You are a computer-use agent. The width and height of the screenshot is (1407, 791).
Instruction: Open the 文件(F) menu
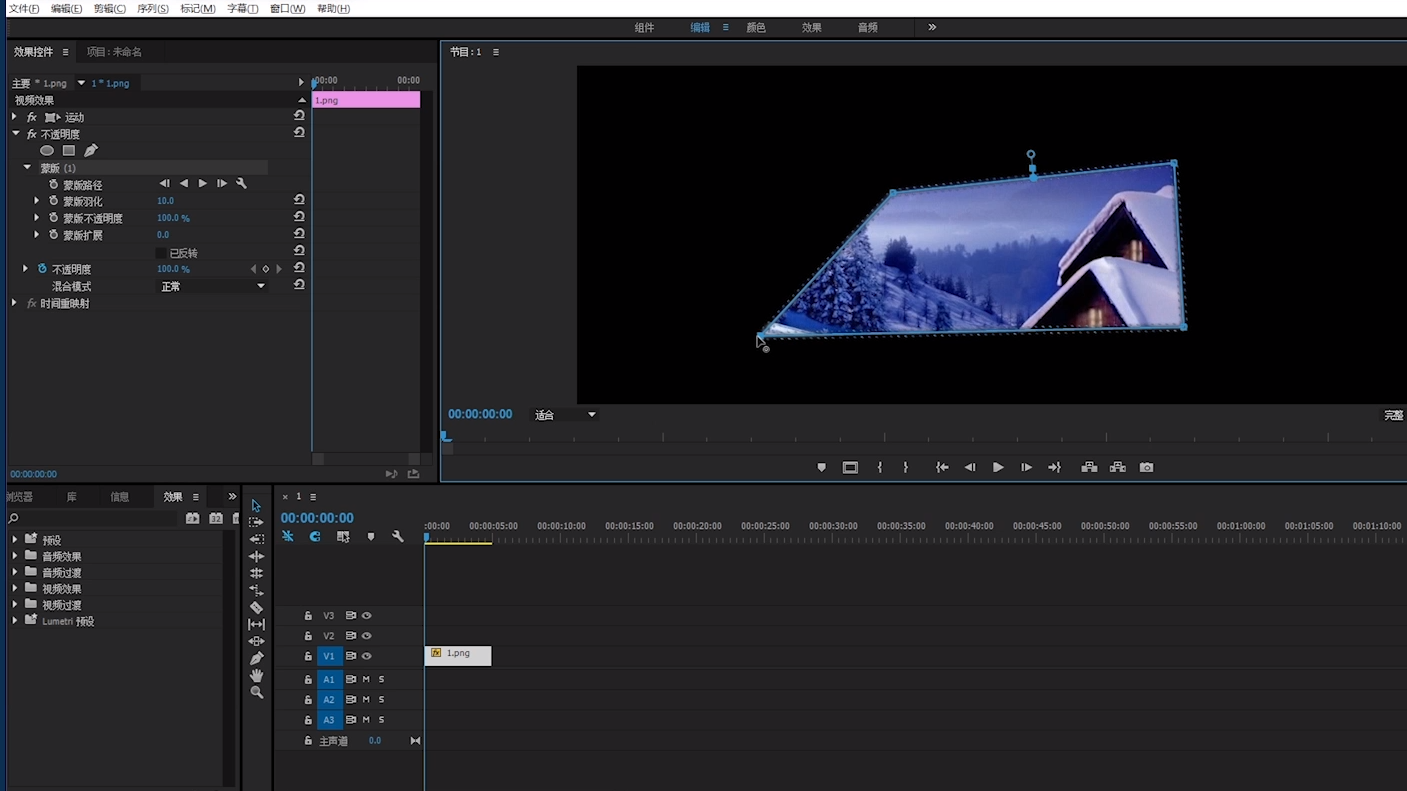tap(24, 8)
